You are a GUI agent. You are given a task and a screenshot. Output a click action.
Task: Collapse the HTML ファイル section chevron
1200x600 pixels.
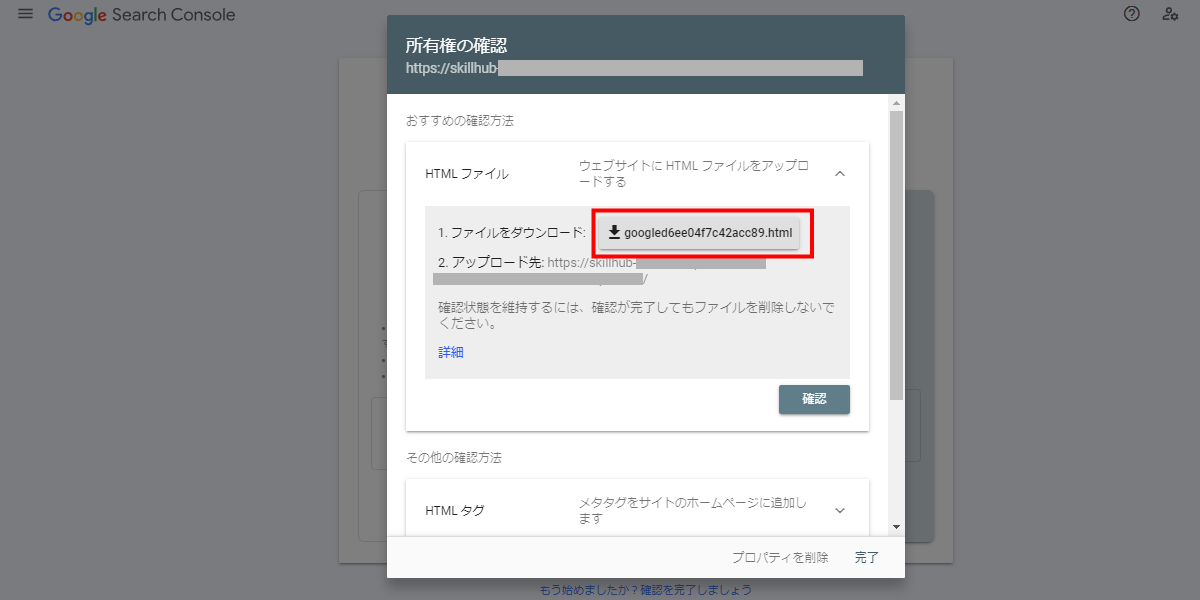point(840,173)
